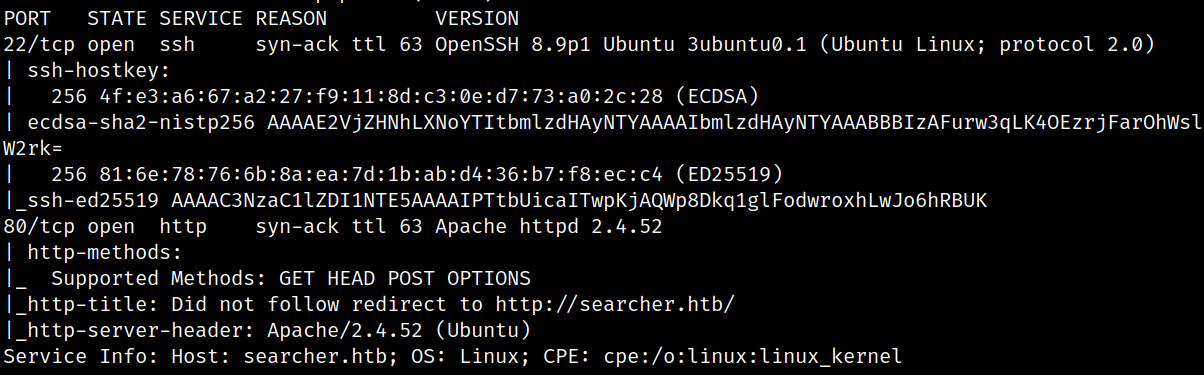Screen dimensions: 1204x375
Task: Click the SERVICE column header
Action: pos(202,18)
